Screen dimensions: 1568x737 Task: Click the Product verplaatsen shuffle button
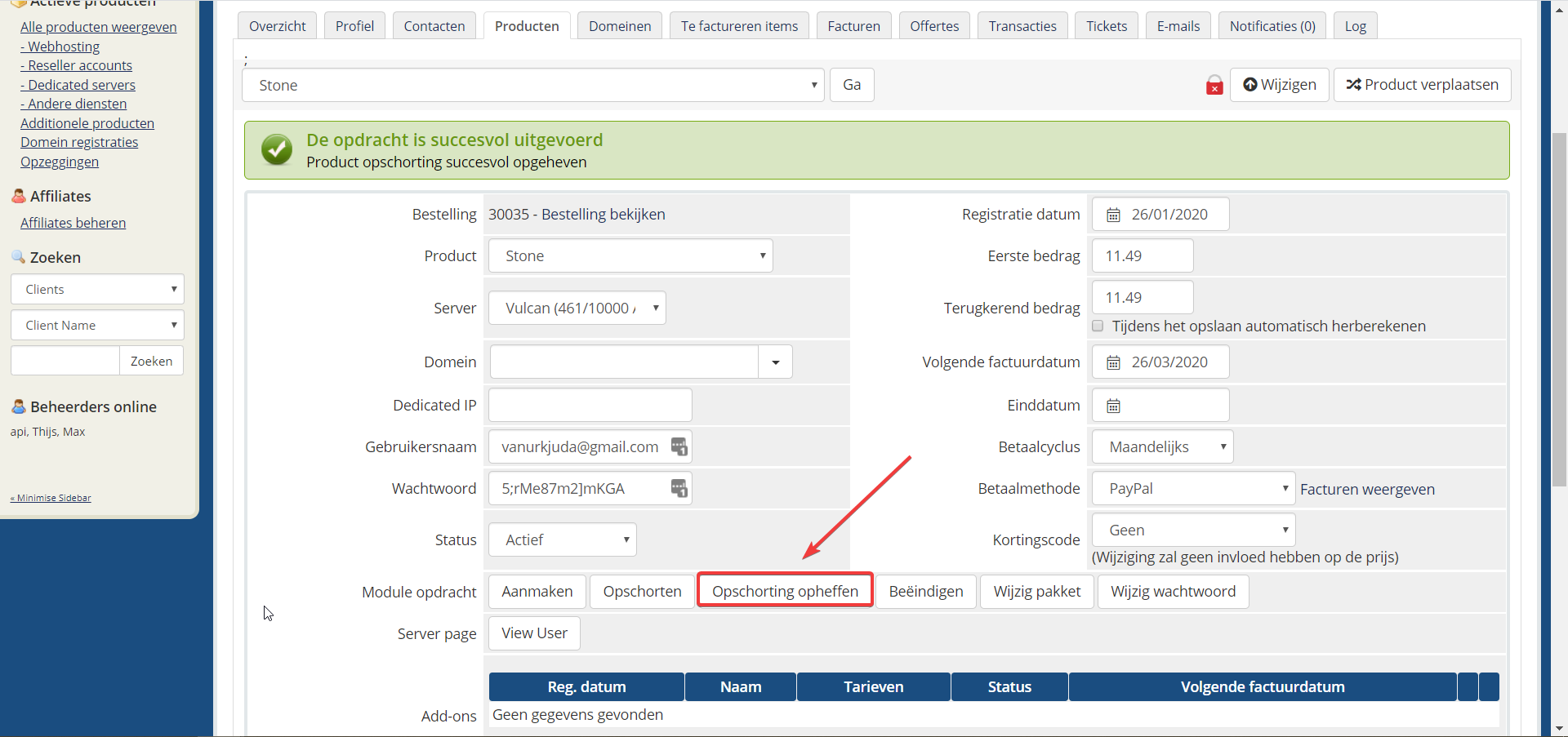(1422, 85)
